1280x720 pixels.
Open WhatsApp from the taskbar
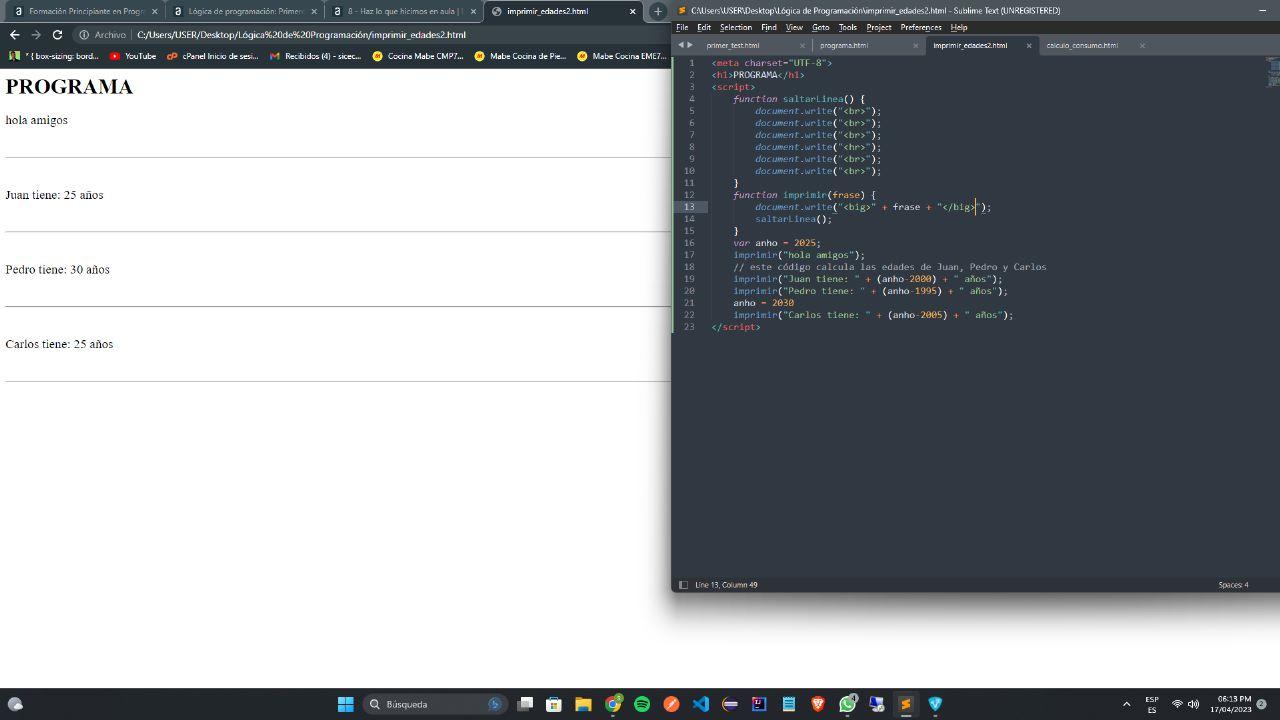[848, 704]
